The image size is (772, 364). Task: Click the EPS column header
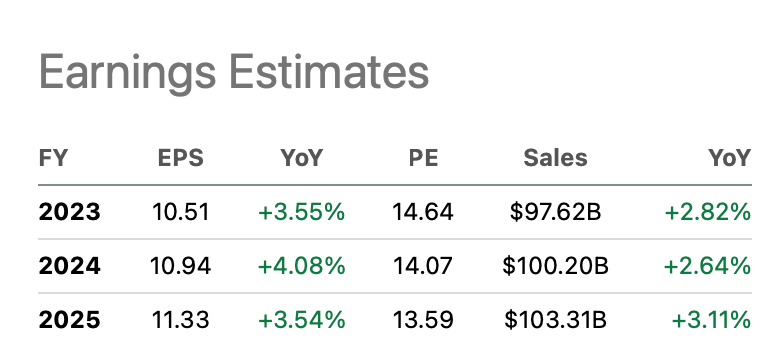[180, 159]
